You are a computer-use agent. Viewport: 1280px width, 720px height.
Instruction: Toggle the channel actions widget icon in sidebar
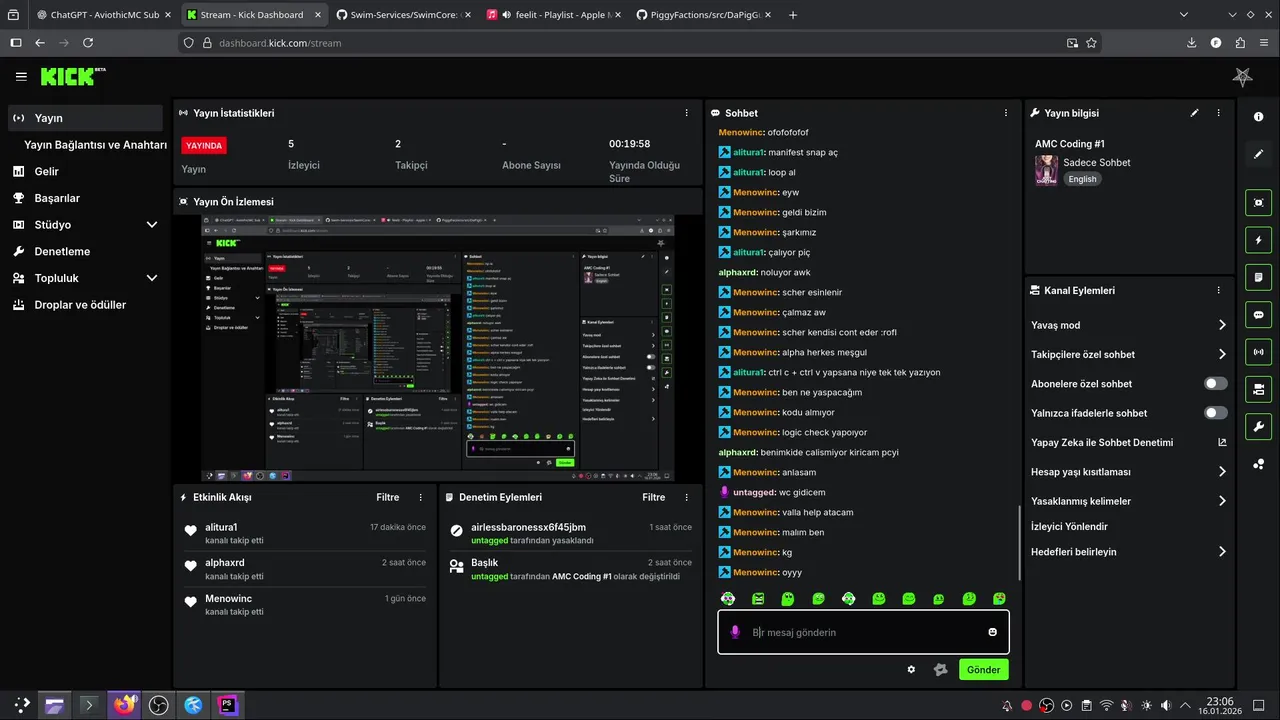[x=1258, y=389]
